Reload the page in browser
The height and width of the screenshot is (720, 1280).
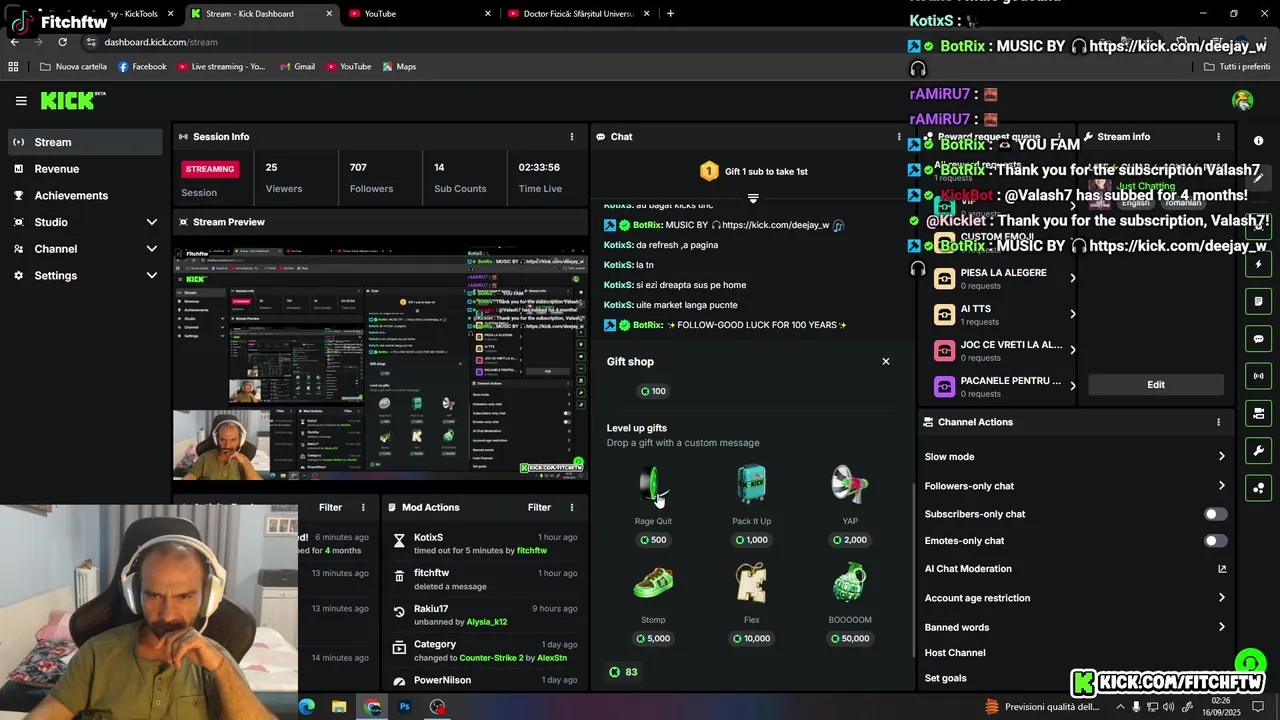(x=62, y=42)
